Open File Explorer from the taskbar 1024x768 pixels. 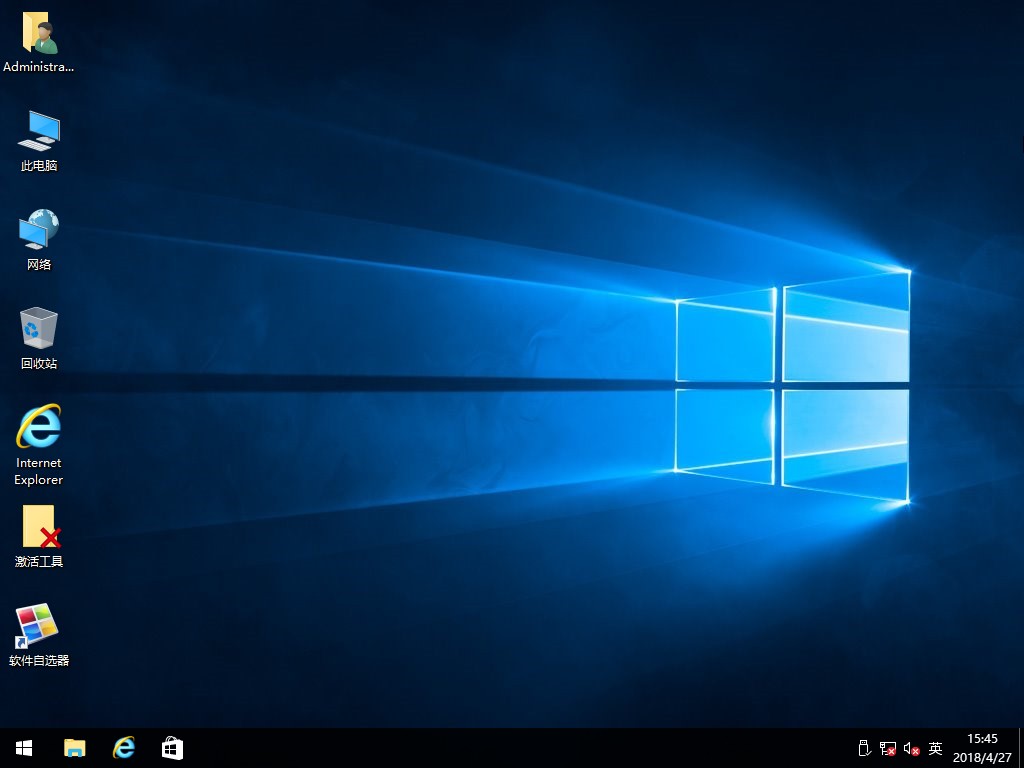tap(74, 748)
